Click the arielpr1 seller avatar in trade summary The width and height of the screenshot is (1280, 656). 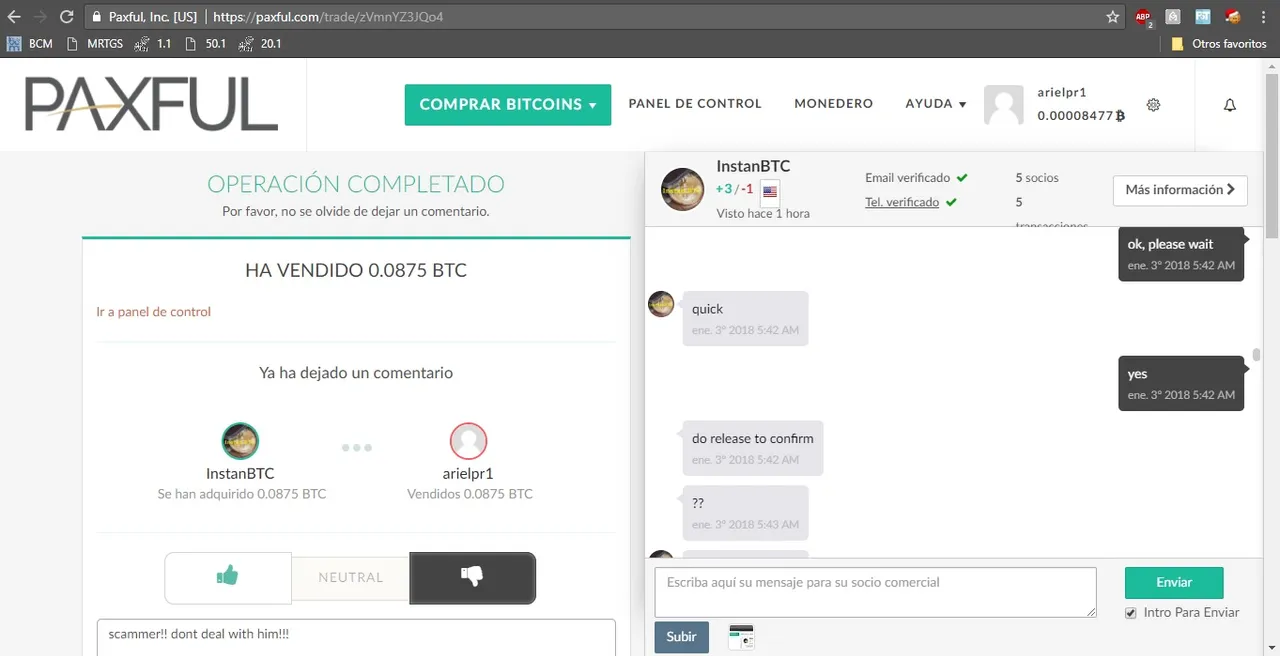click(468, 441)
